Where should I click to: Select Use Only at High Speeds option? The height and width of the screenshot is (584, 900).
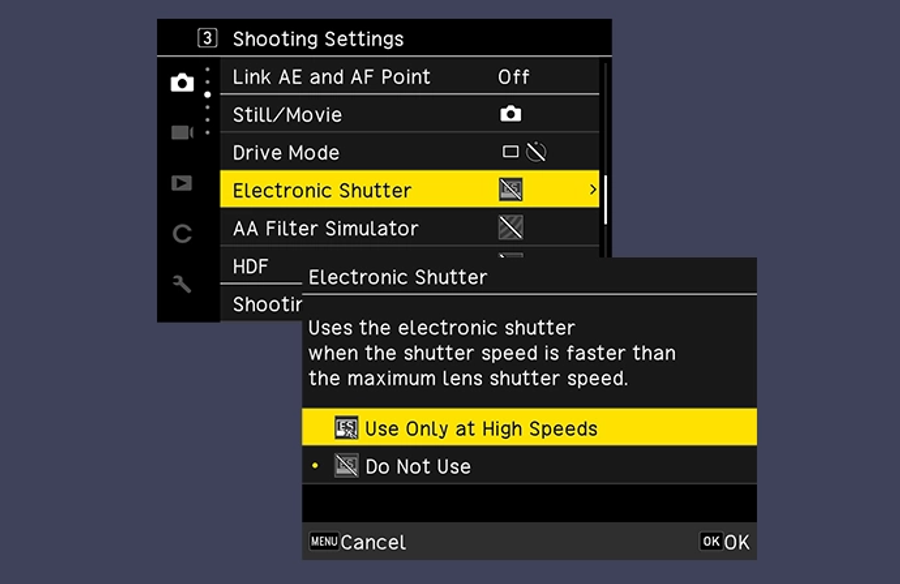pos(529,428)
